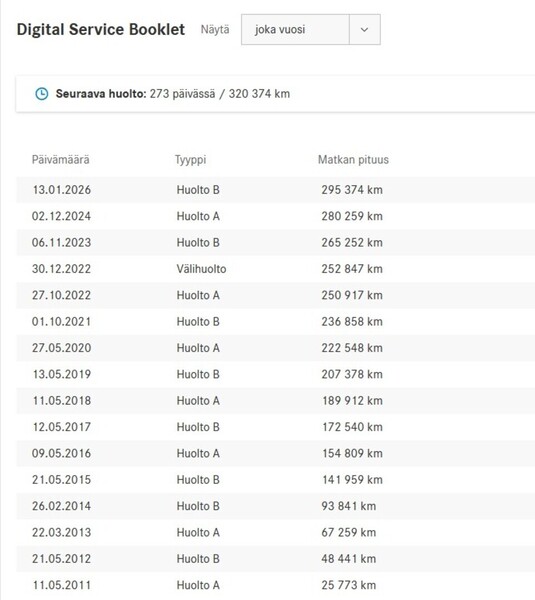Select the Välihuolto entry from 30.12.2022

pyautogui.click(x=276, y=269)
